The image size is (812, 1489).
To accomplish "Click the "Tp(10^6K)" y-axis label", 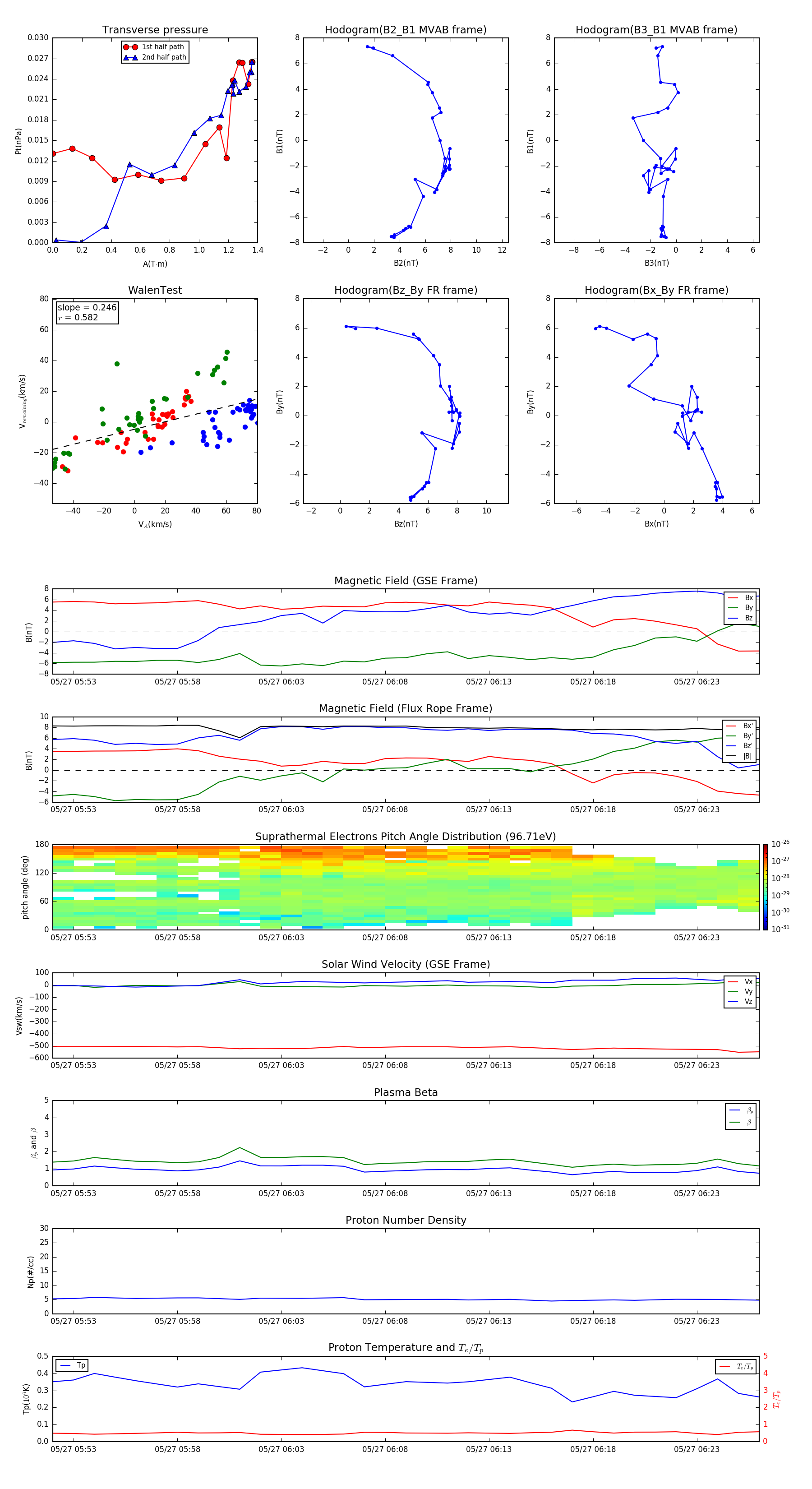I will 26,1399.
